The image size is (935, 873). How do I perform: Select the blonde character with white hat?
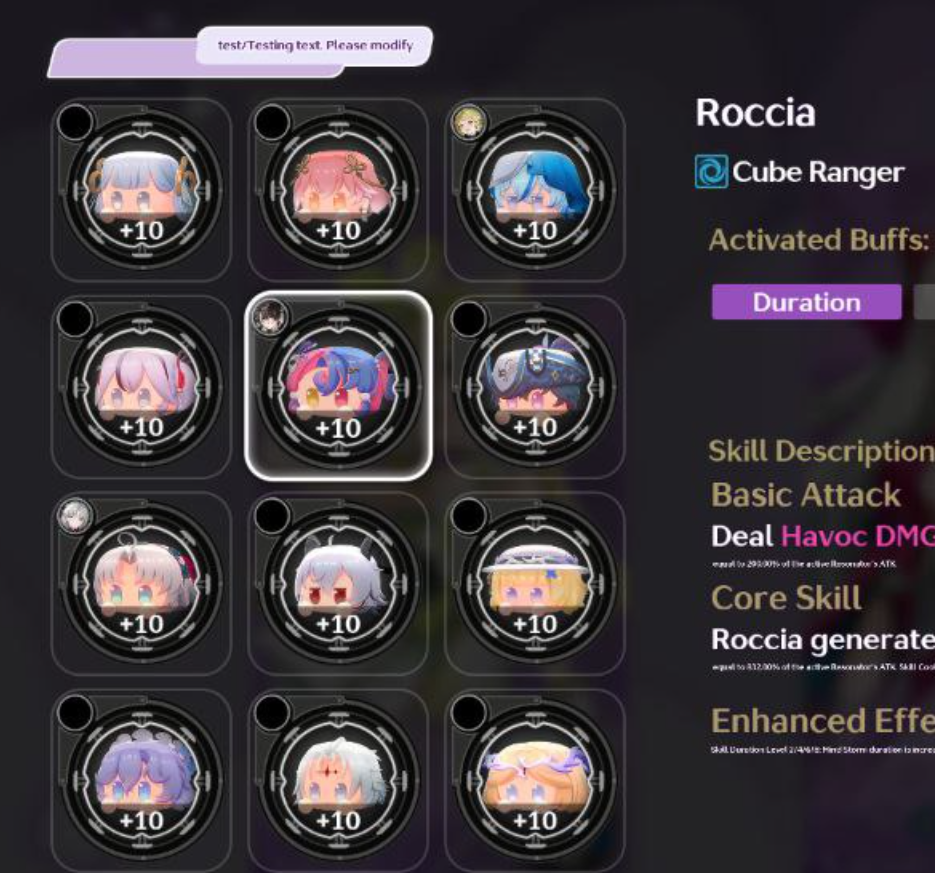(535, 583)
